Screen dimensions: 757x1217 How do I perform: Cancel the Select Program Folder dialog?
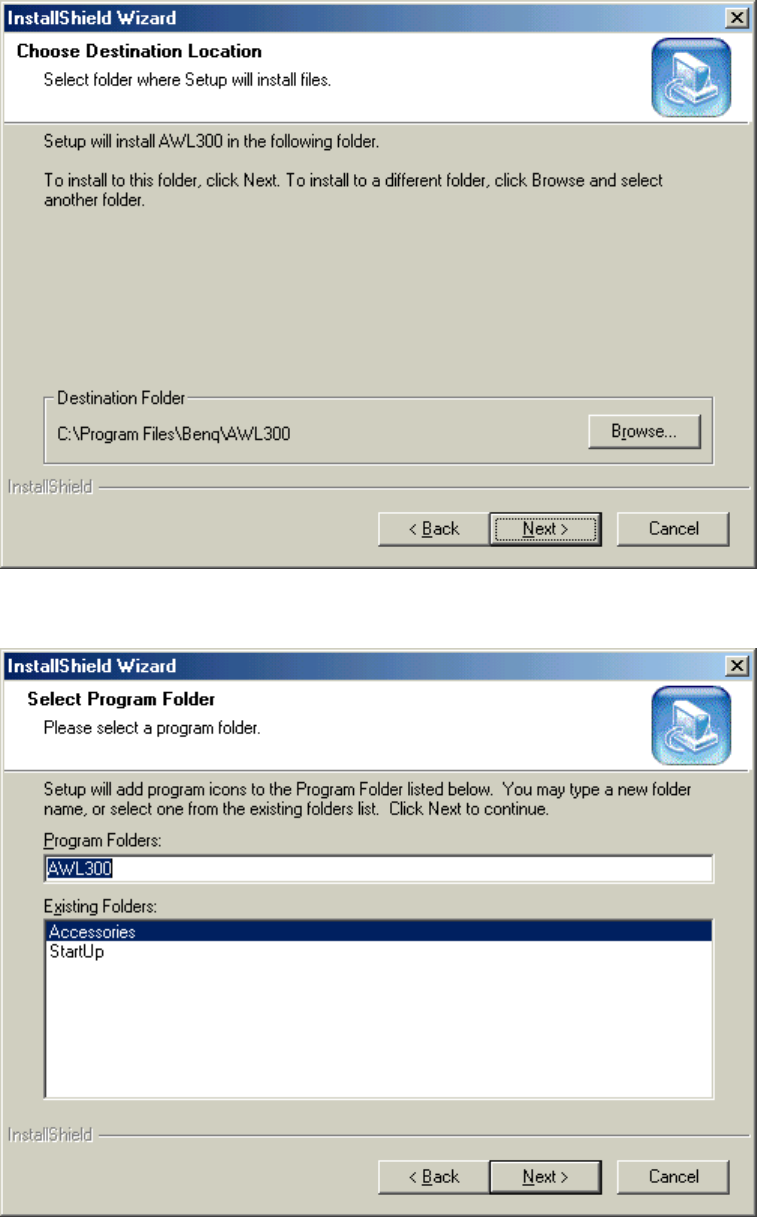click(x=673, y=1177)
